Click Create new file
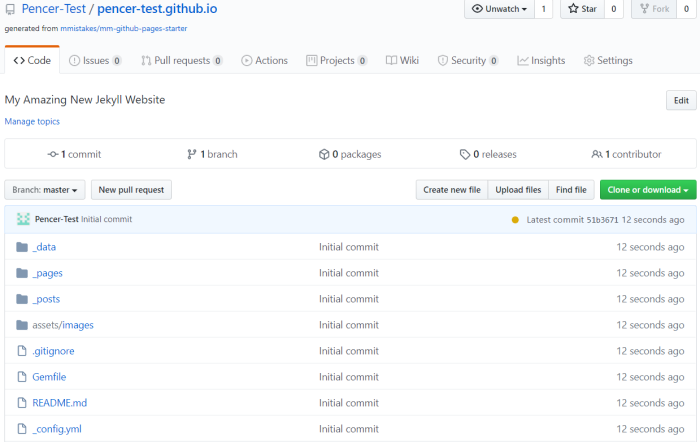Image resolution: width=700 pixels, height=442 pixels. (452, 190)
